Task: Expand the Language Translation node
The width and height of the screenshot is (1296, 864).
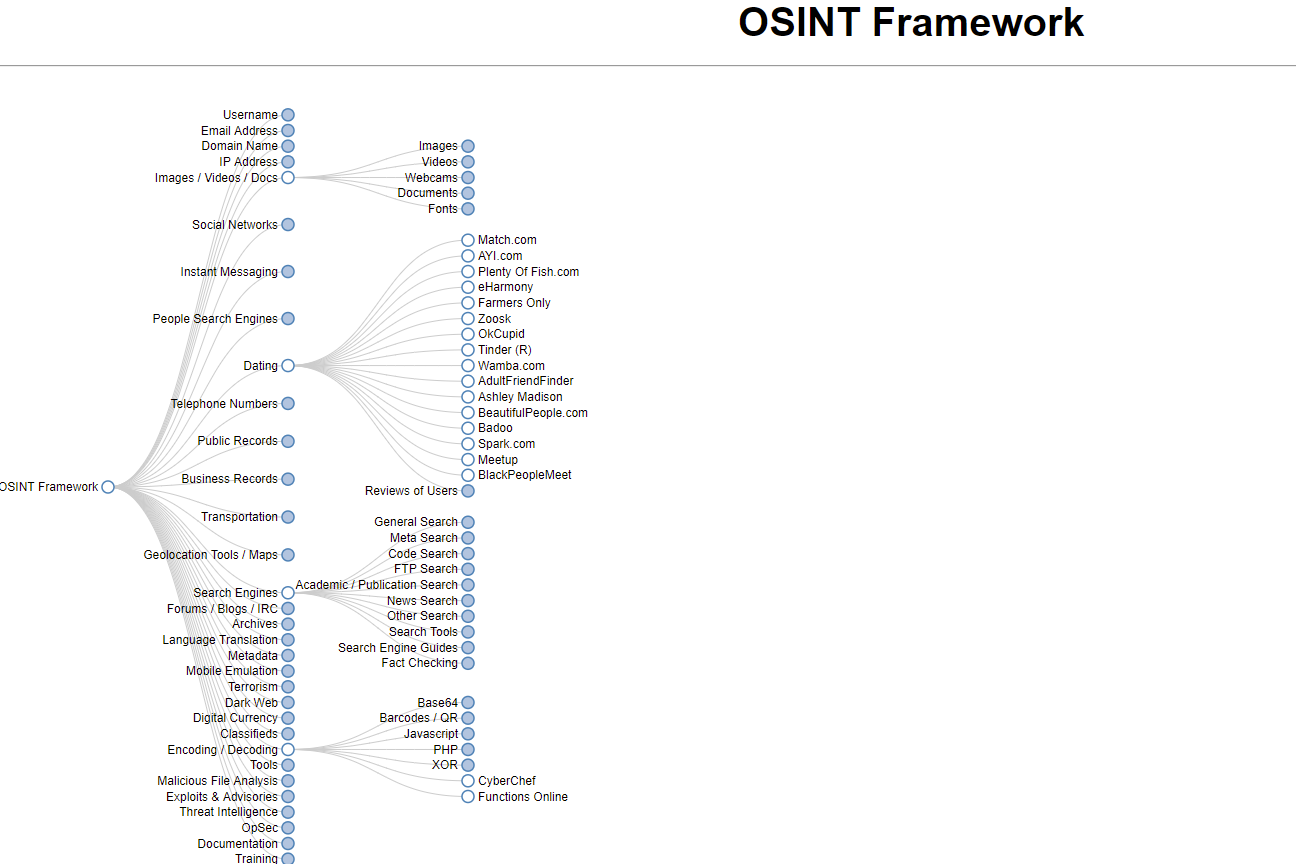Action: pyautogui.click(x=288, y=640)
